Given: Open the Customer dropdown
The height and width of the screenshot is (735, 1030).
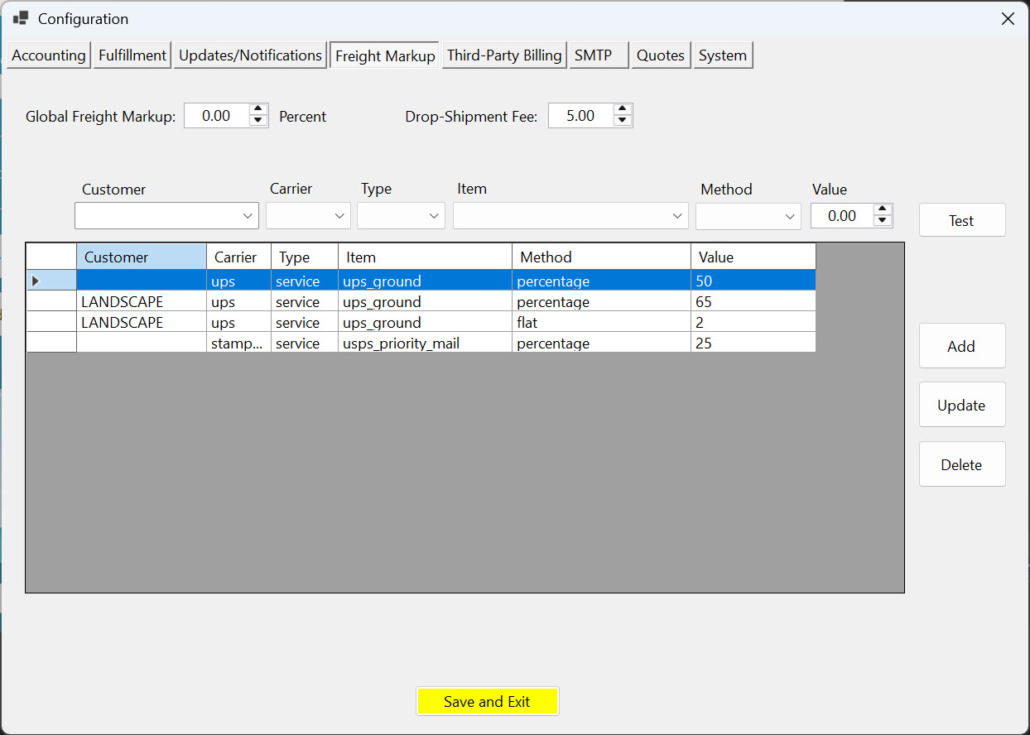Looking at the screenshot, I should point(167,216).
